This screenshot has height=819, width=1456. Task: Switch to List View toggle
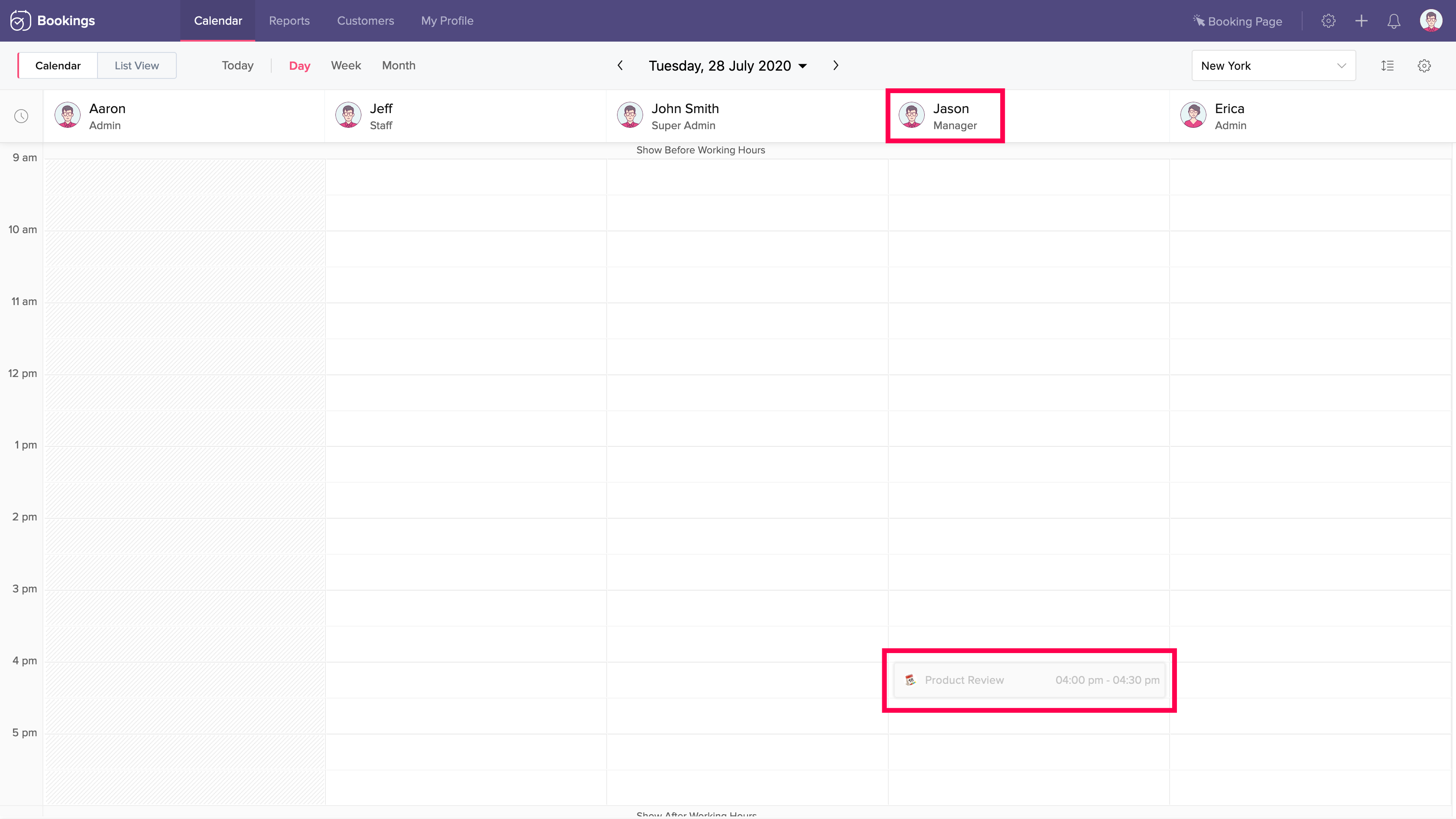pos(137,65)
